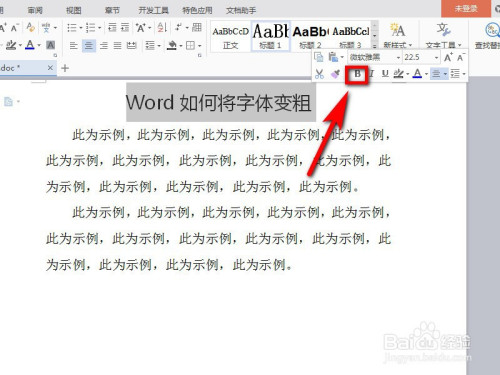This screenshot has width=500, height=375.
Task: Toggle italic in the mini toolbar
Action: (372, 74)
